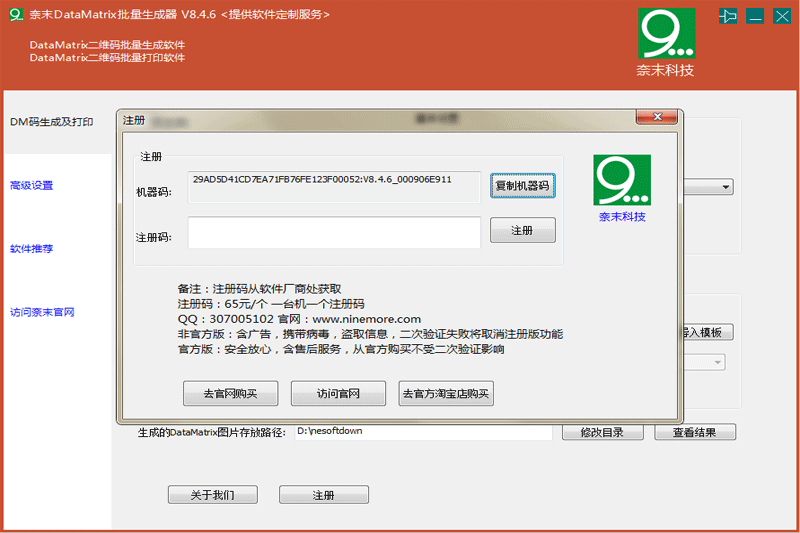Open 高级设置 in sidebar
800x533 pixels.
pos(32,185)
